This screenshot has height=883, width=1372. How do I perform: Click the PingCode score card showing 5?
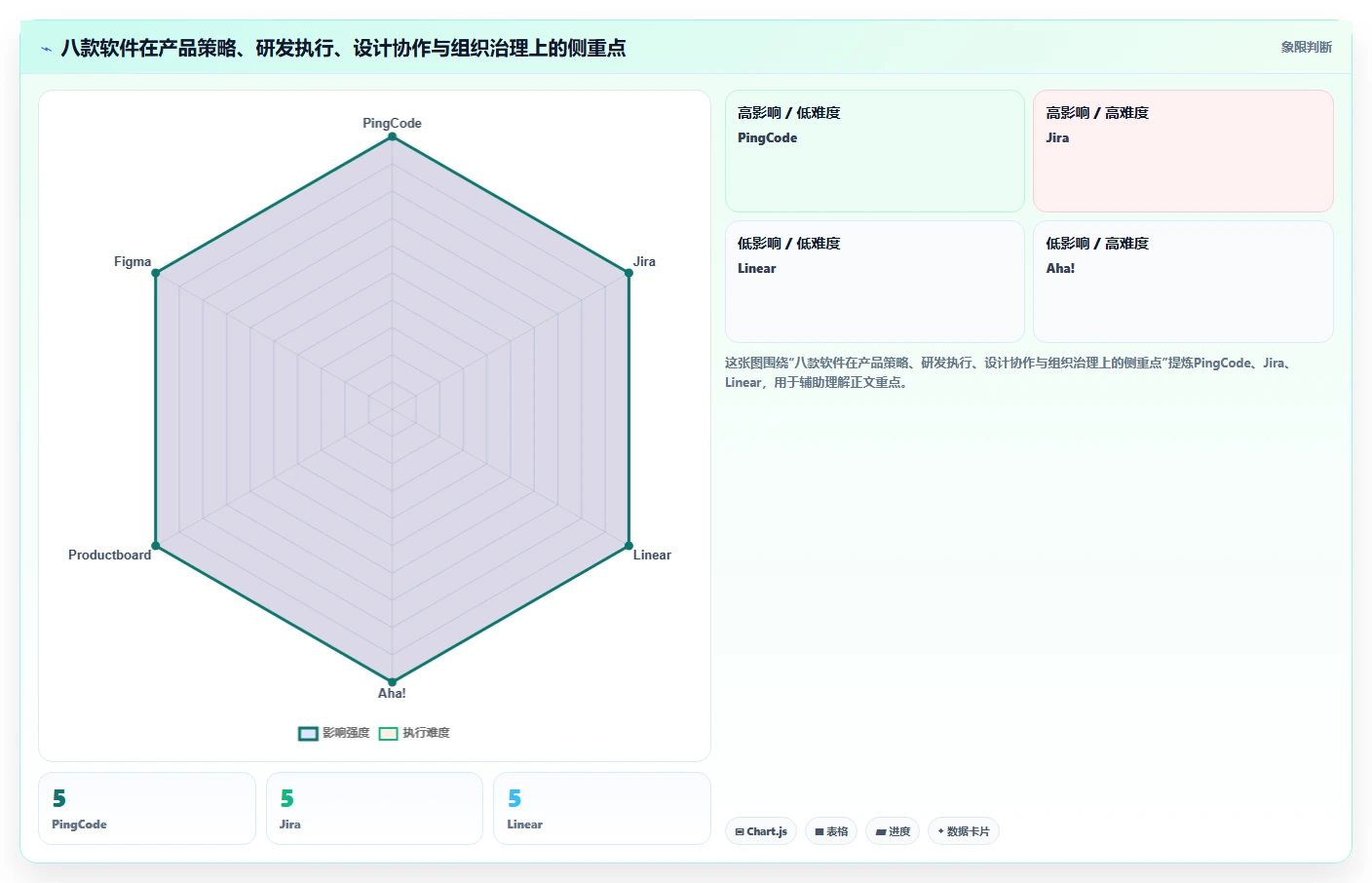[x=147, y=808]
